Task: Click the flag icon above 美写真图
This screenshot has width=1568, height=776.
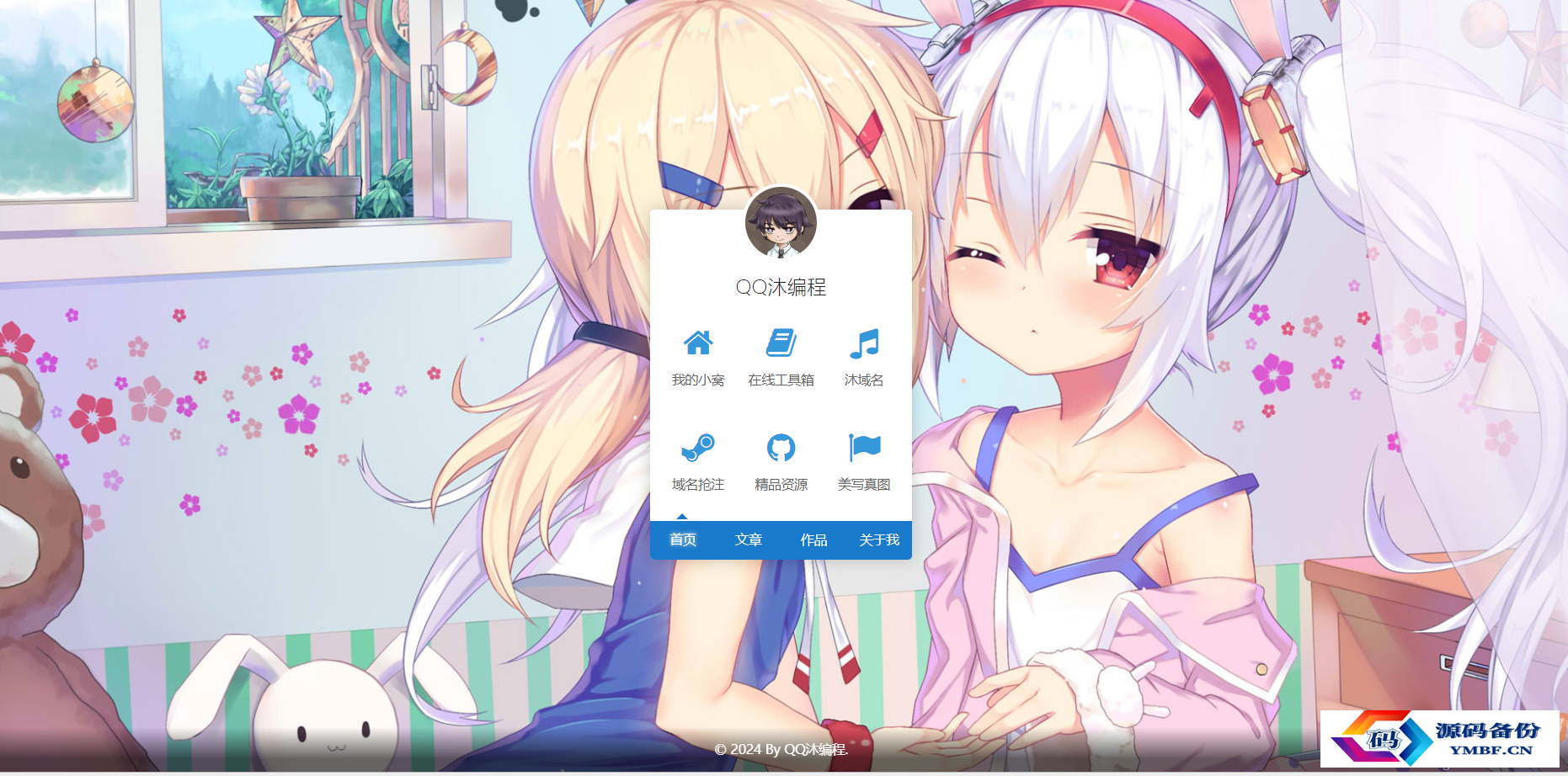Action: click(864, 448)
